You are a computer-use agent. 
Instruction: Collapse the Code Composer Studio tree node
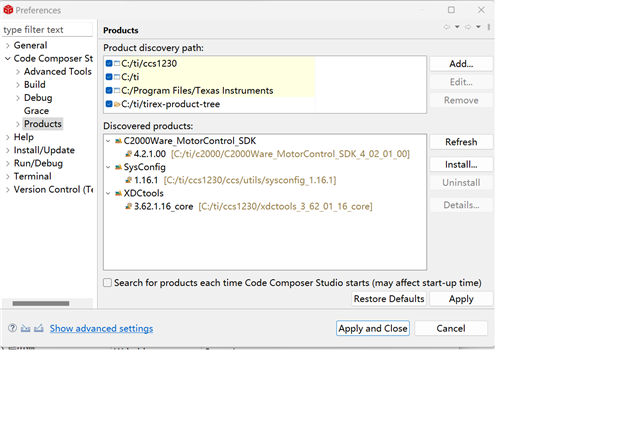[8, 59]
